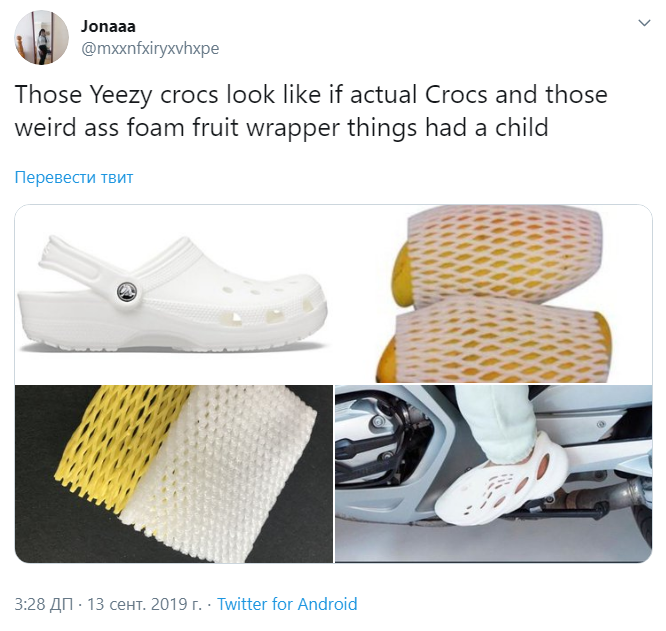Click the yellow foam net in bottom-left photo
Viewport: 666px width, 631px height.
115,446
